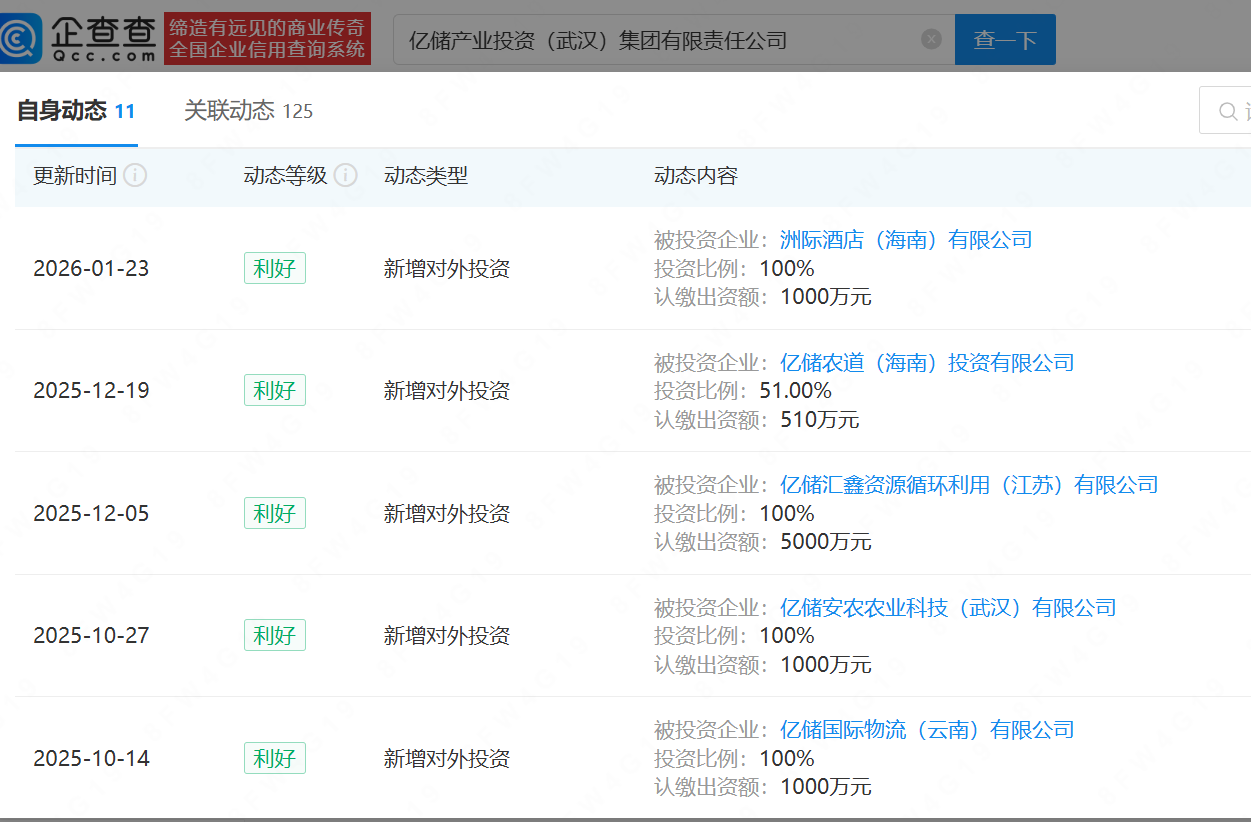This screenshot has width=1251, height=822.
Task: Click the magnifier icon in right search field
Action: pyautogui.click(x=1228, y=111)
